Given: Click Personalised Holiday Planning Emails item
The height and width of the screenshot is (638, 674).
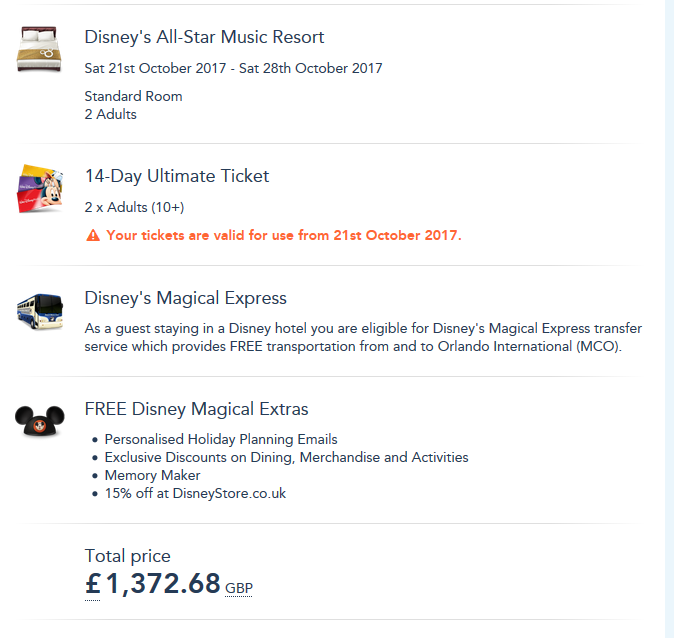Looking at the screenshot, I should coord(221,439).
